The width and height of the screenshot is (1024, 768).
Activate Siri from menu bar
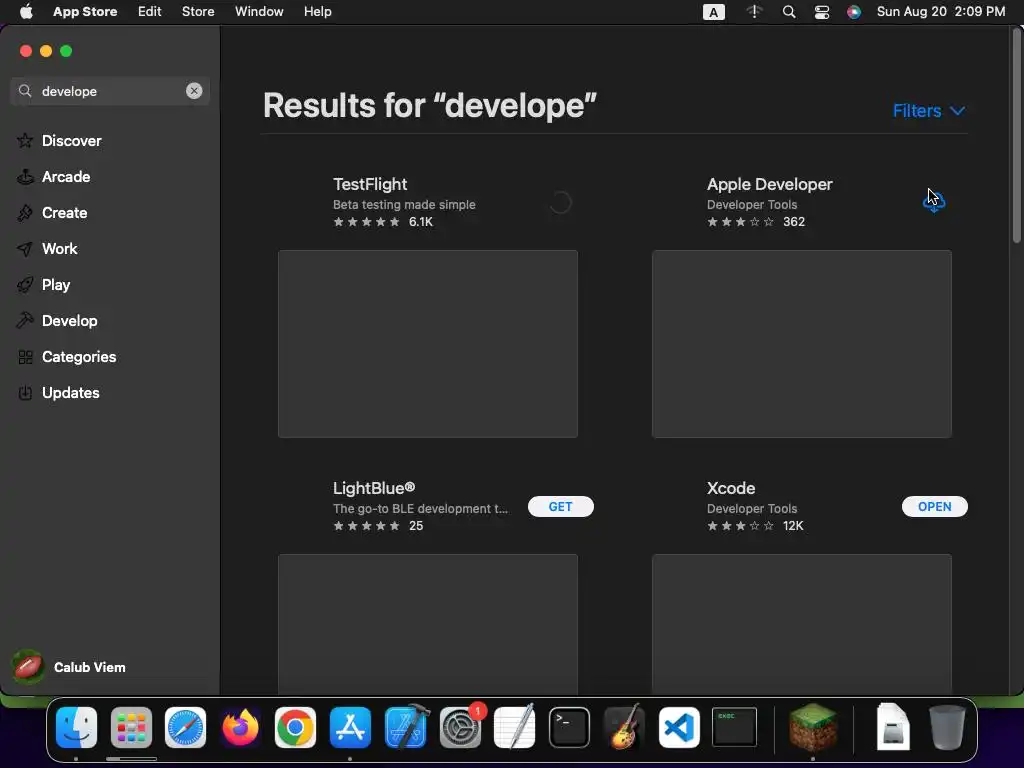point(854,12)
